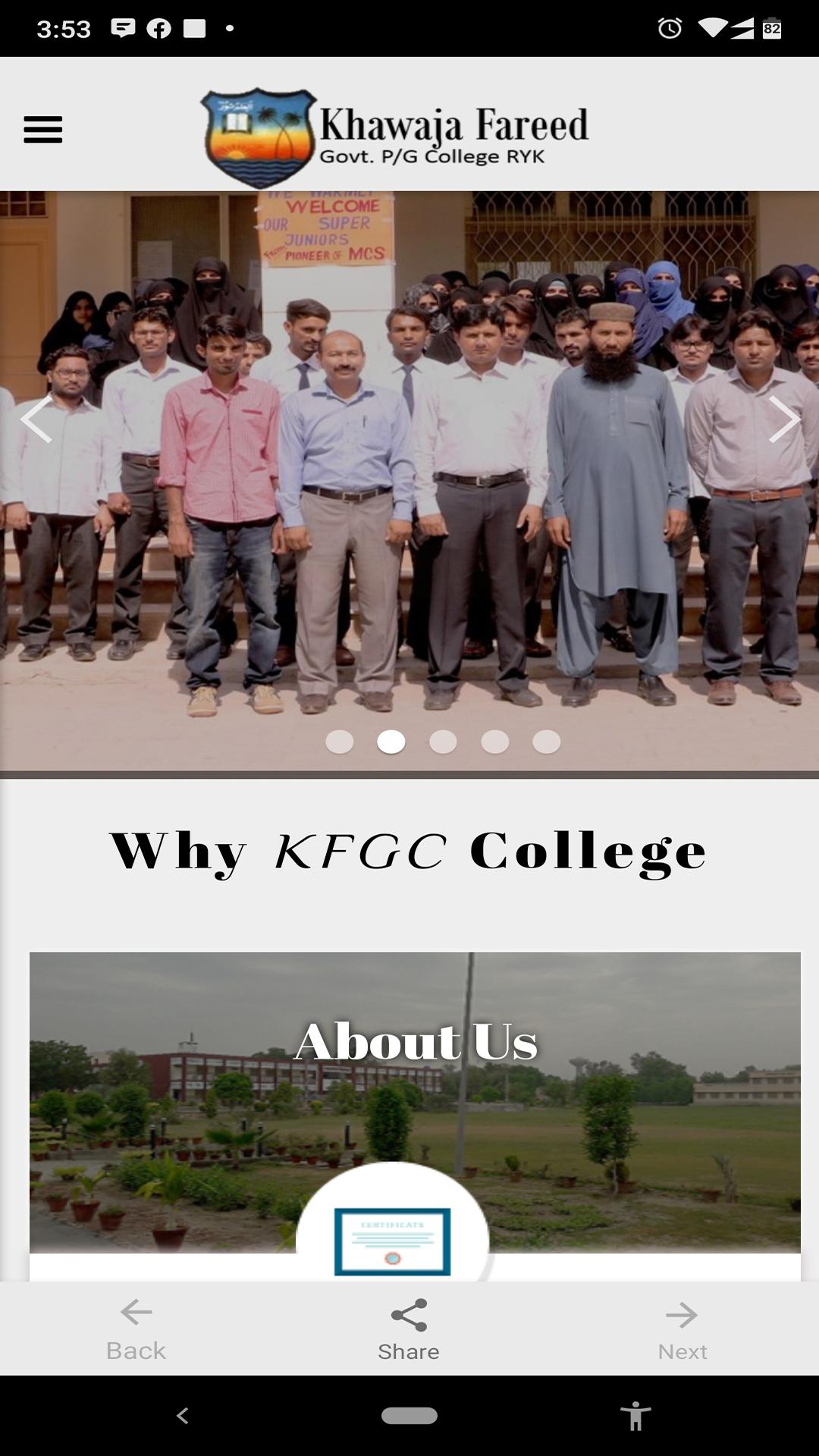Tap the Facebook notification icon in status bar

click(x=158, y=29)
